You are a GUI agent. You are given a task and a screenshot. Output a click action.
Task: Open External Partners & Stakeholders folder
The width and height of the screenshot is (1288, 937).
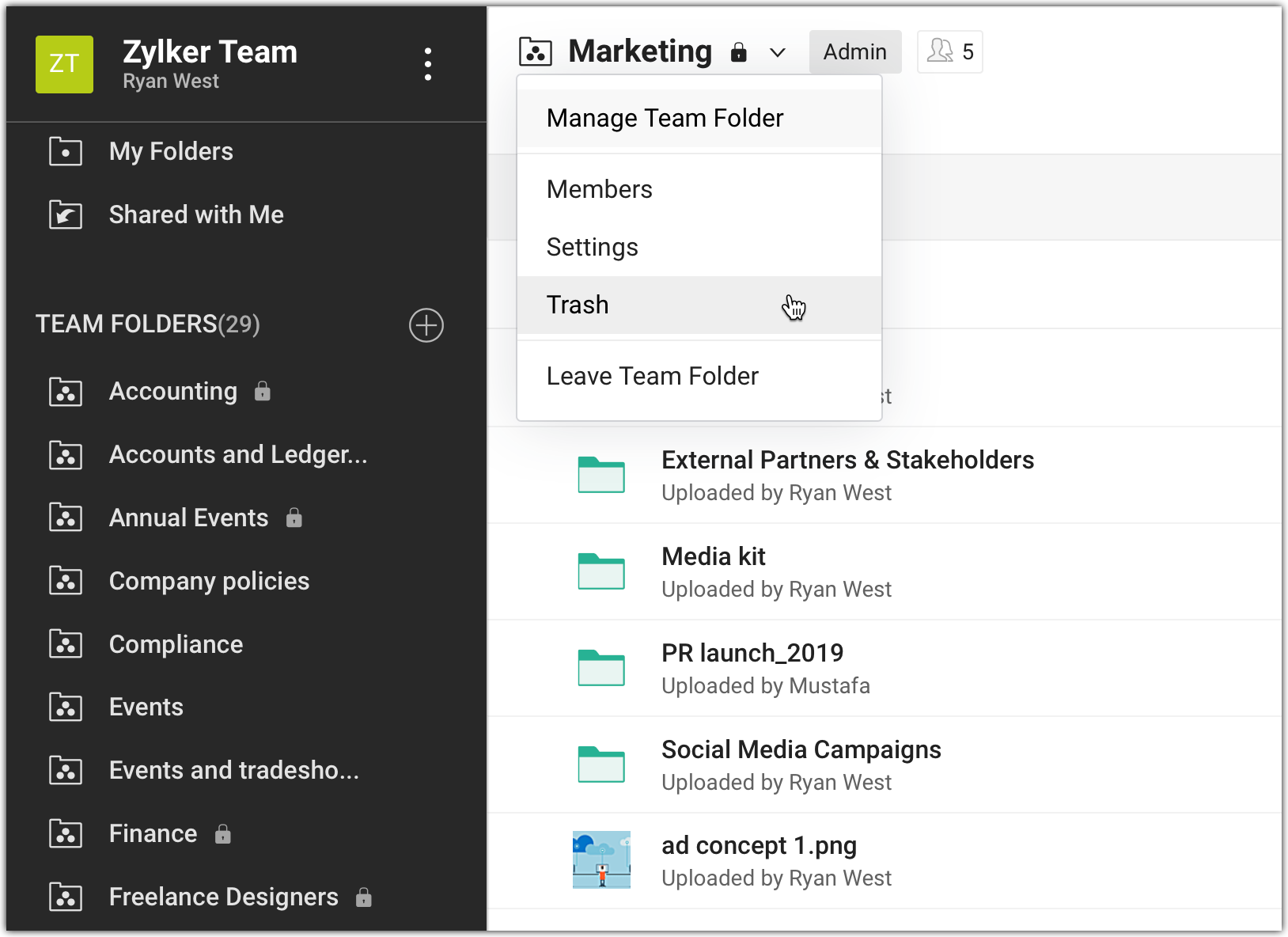847,460
